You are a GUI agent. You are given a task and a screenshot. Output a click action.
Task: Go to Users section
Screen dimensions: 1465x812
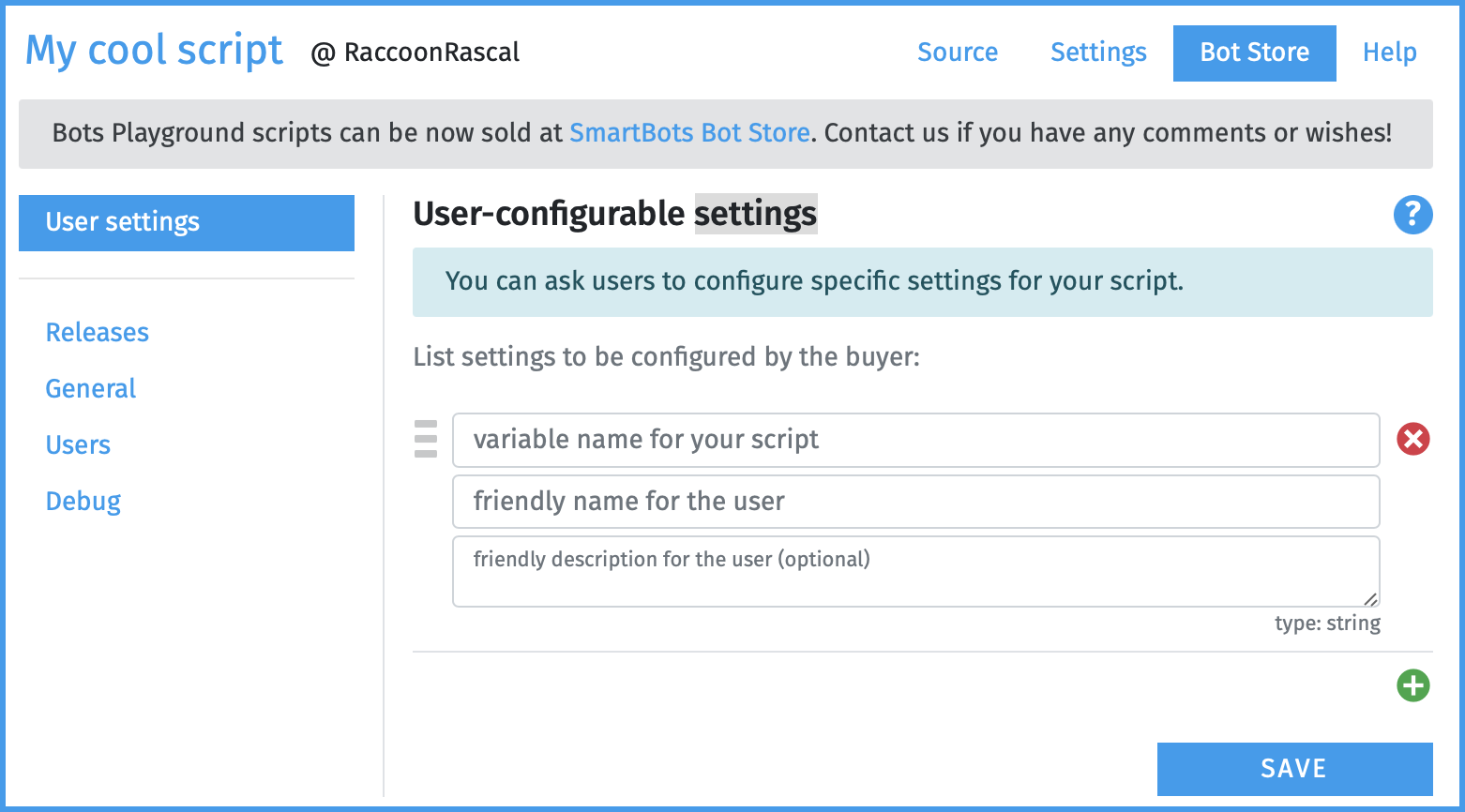[x=78, y=445]
